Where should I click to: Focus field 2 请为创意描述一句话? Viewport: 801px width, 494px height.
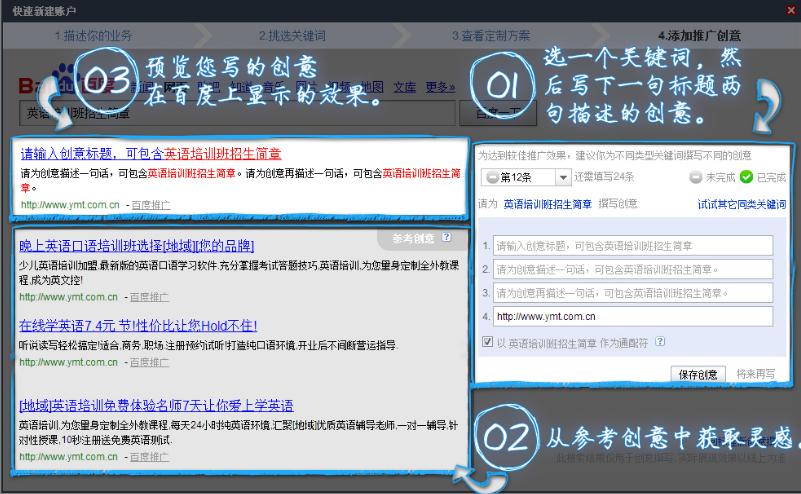coord(633,269)
